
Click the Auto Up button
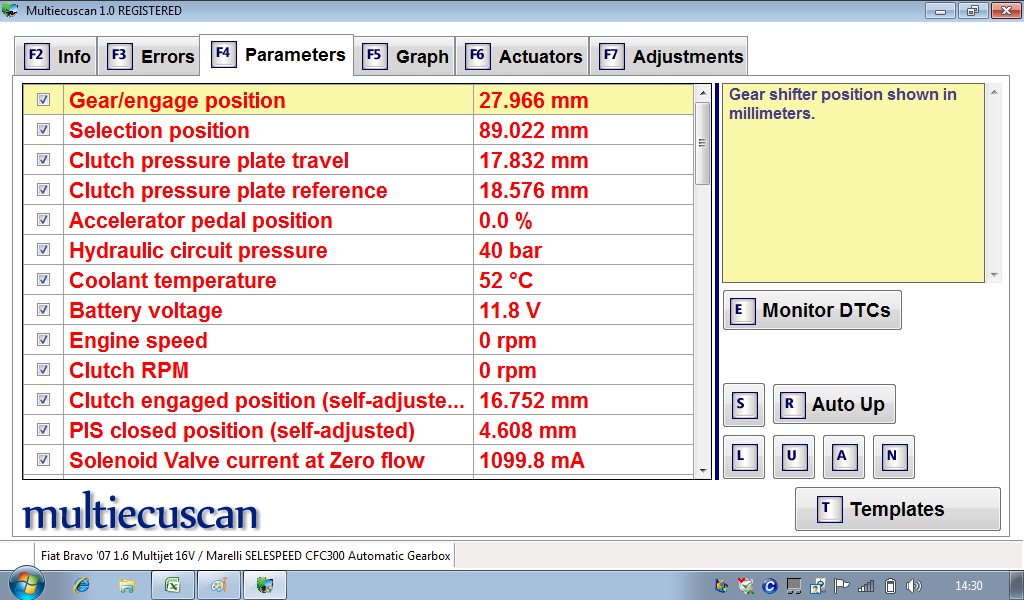pyautogui.click(x=834, y=404)
